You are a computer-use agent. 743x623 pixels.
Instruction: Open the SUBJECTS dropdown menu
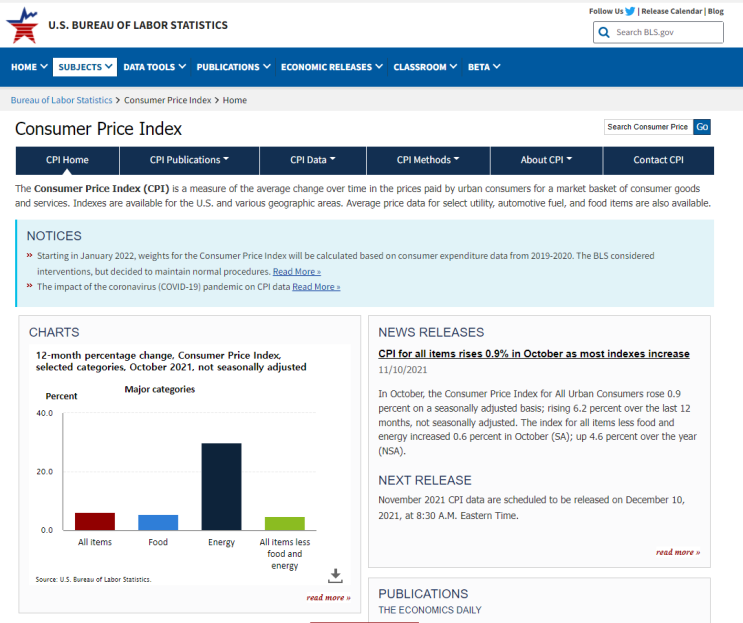coord(85,67)
